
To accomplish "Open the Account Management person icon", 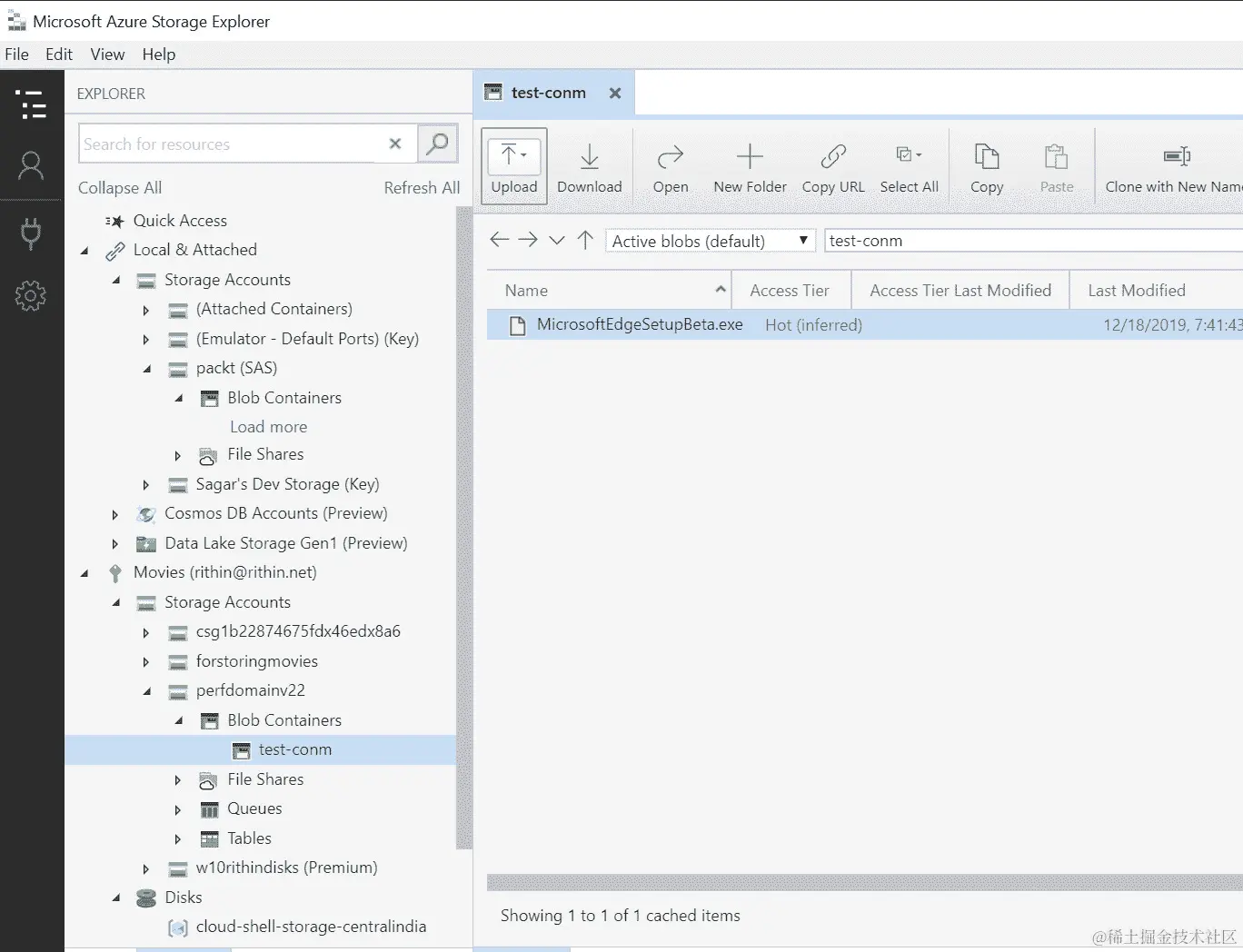I will click(x=31, y=165).
